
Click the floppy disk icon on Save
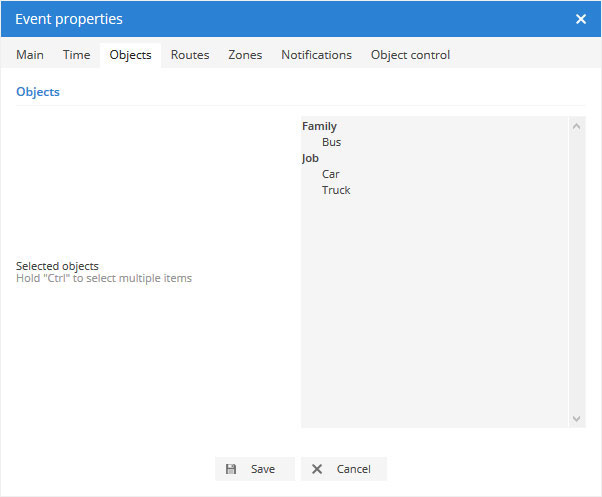[x=231, y=469]
